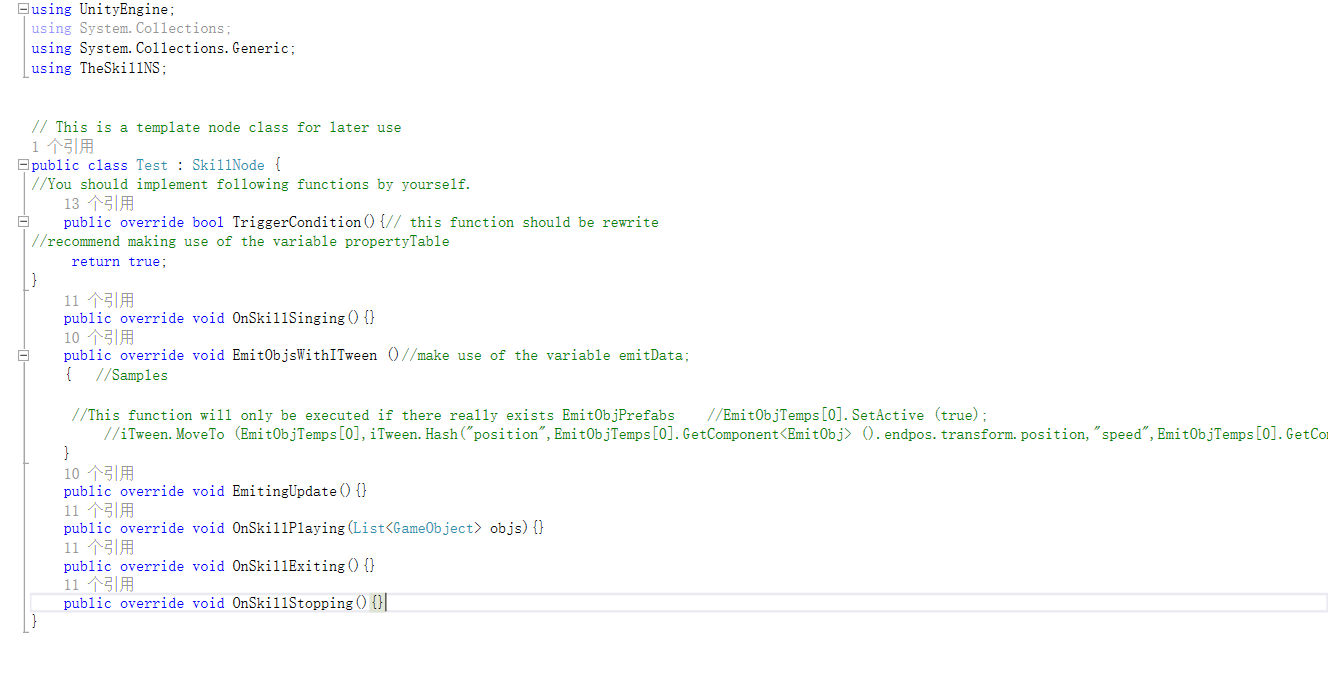Collapse the EmitObjsWithITween method
Viewport: 1329px width, 677px height.
coord(24,355)
